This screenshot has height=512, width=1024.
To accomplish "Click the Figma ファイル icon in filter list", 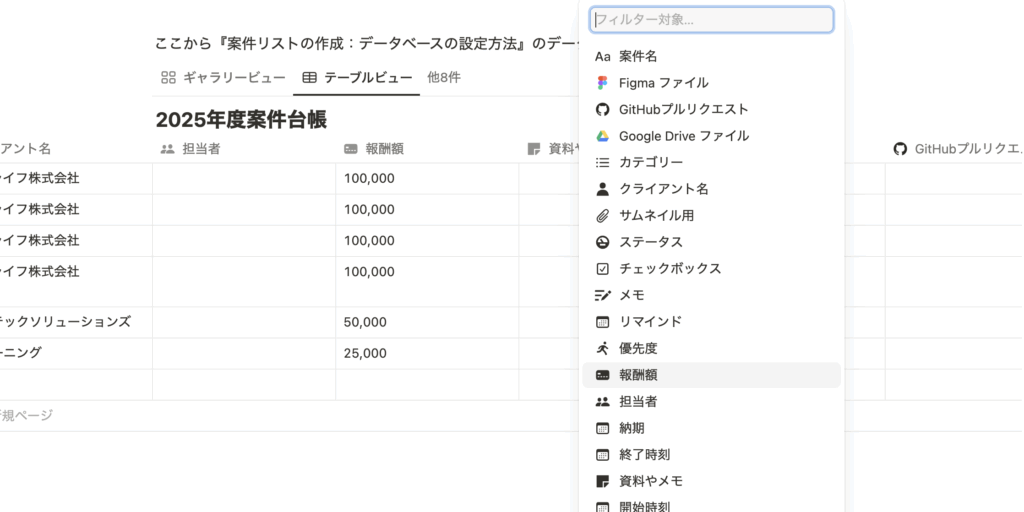I will tap(602, 83).
